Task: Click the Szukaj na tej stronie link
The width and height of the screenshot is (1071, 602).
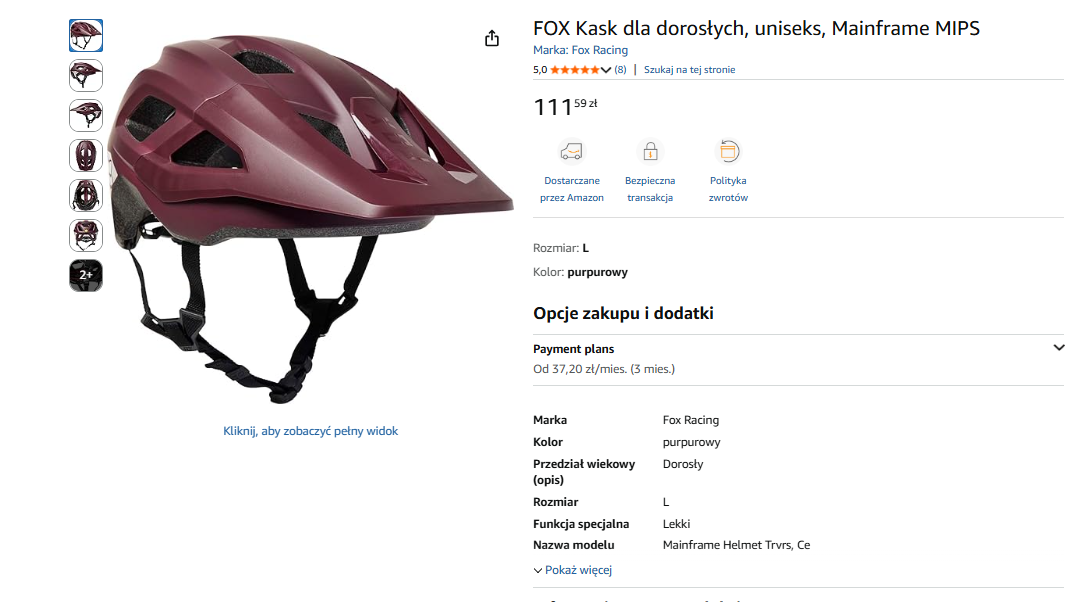Action: pyautogui.click(x=689, y=70)
